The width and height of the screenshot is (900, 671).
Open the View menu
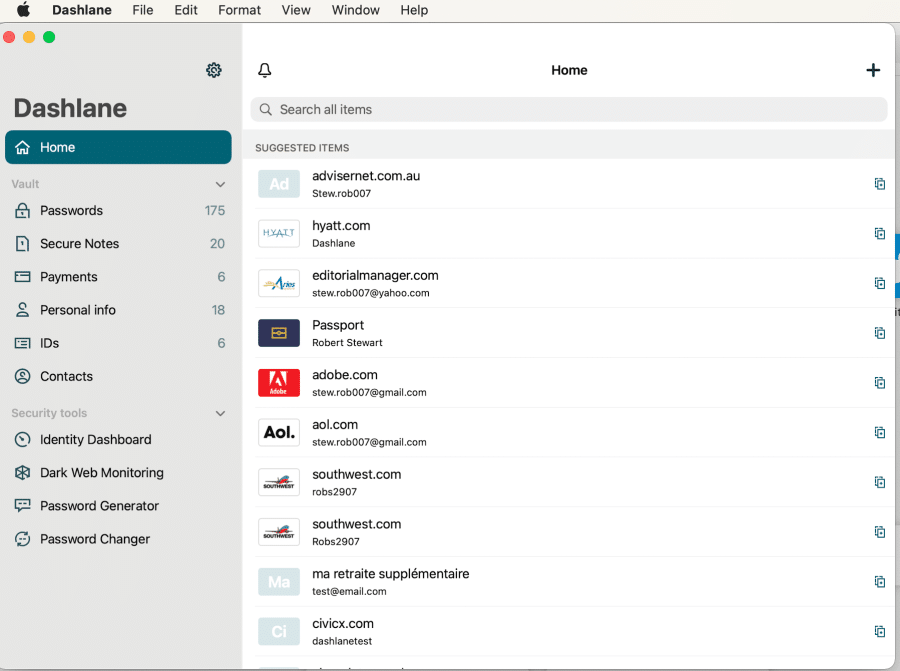pyautogui.click(x=296, y=10)
